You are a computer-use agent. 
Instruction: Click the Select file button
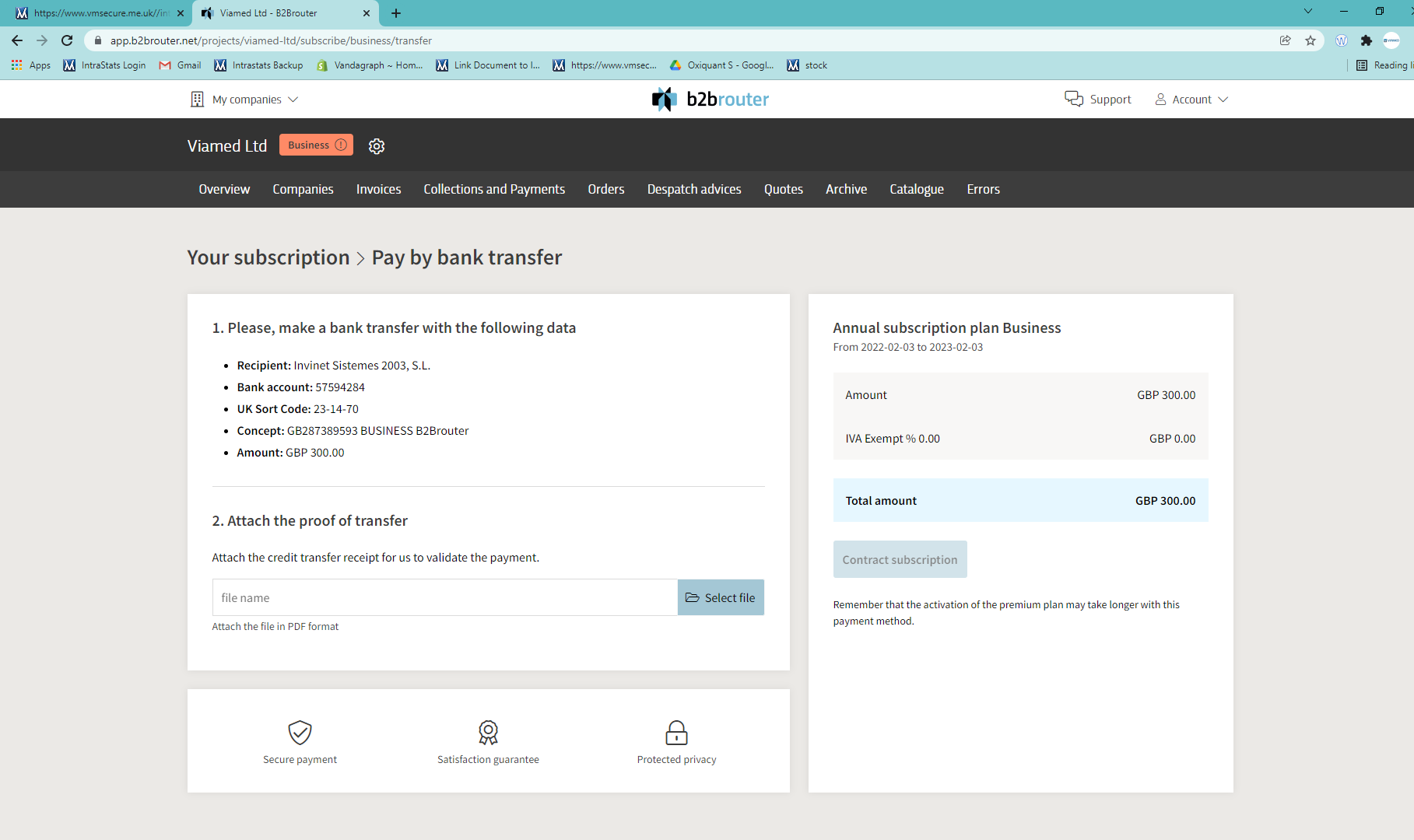[x=721, y=597]
